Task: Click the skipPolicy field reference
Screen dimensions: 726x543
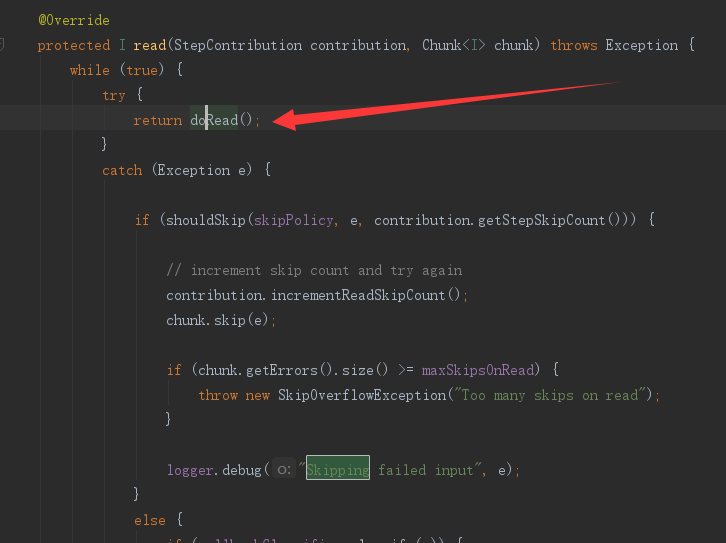Action: click(x=294, y=220)
